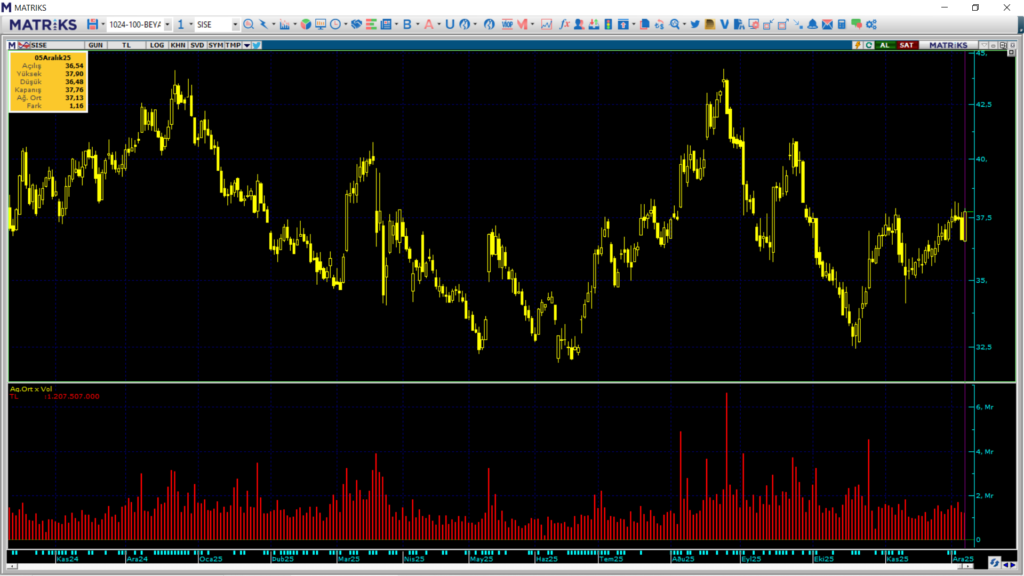Open the envelope messages icon
Viewport: 1024px width, 576px height.
tap(827, 24)
